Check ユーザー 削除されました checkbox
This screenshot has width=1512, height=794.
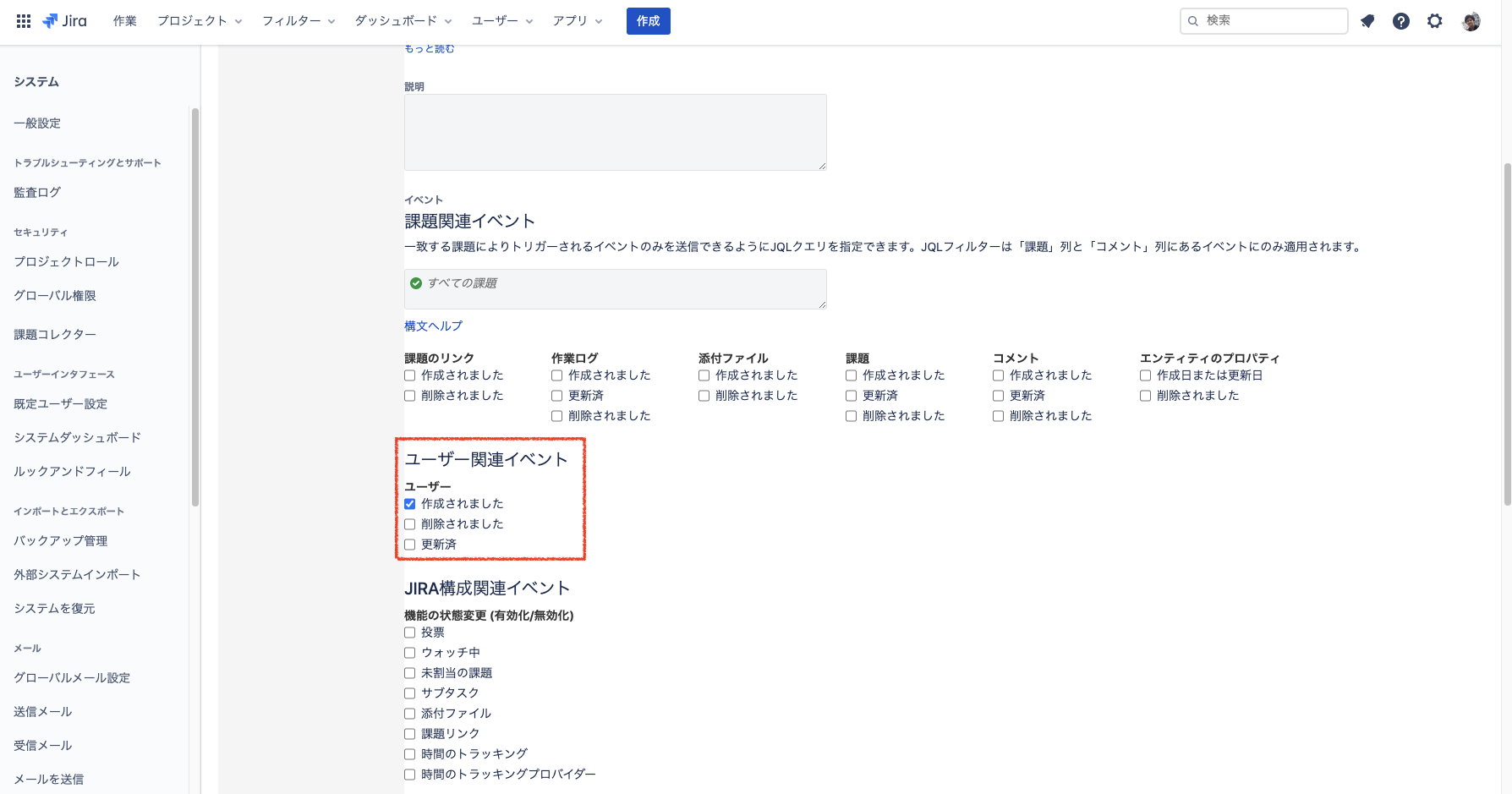[x=410, y=524]
